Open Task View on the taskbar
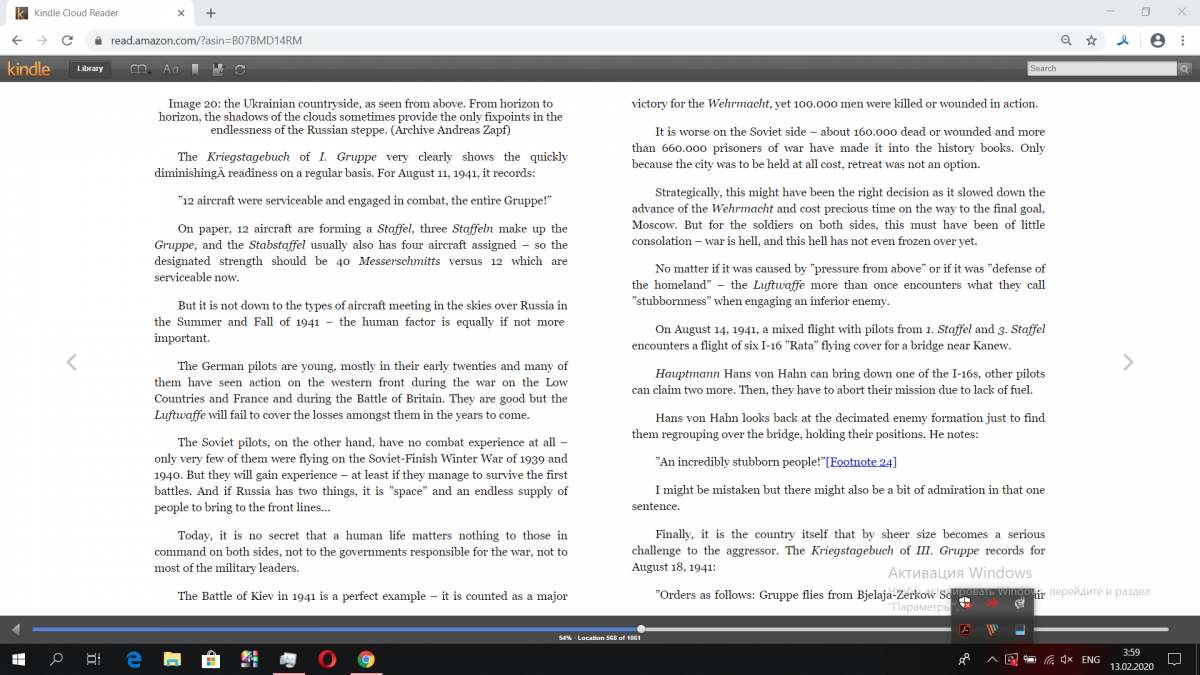1200x675 pixels. click(93, 659)
